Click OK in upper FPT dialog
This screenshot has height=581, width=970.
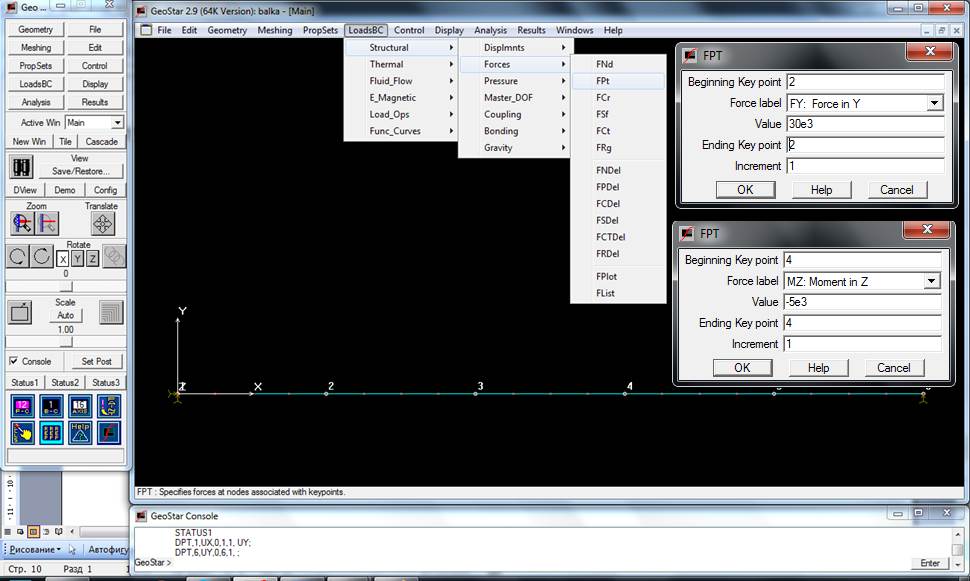coord(745,190)
